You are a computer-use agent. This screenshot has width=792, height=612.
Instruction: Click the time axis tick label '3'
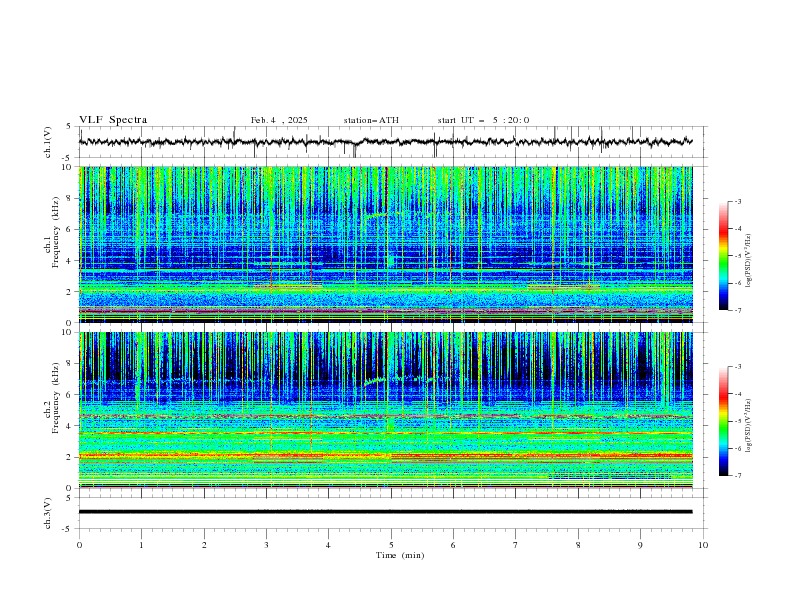pos(266,545)
